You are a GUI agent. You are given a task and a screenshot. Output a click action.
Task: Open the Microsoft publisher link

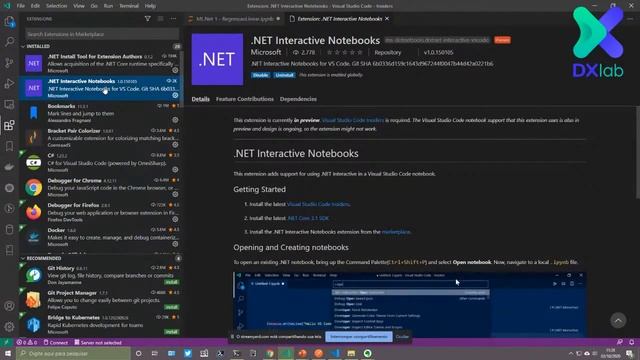[266, 52]
